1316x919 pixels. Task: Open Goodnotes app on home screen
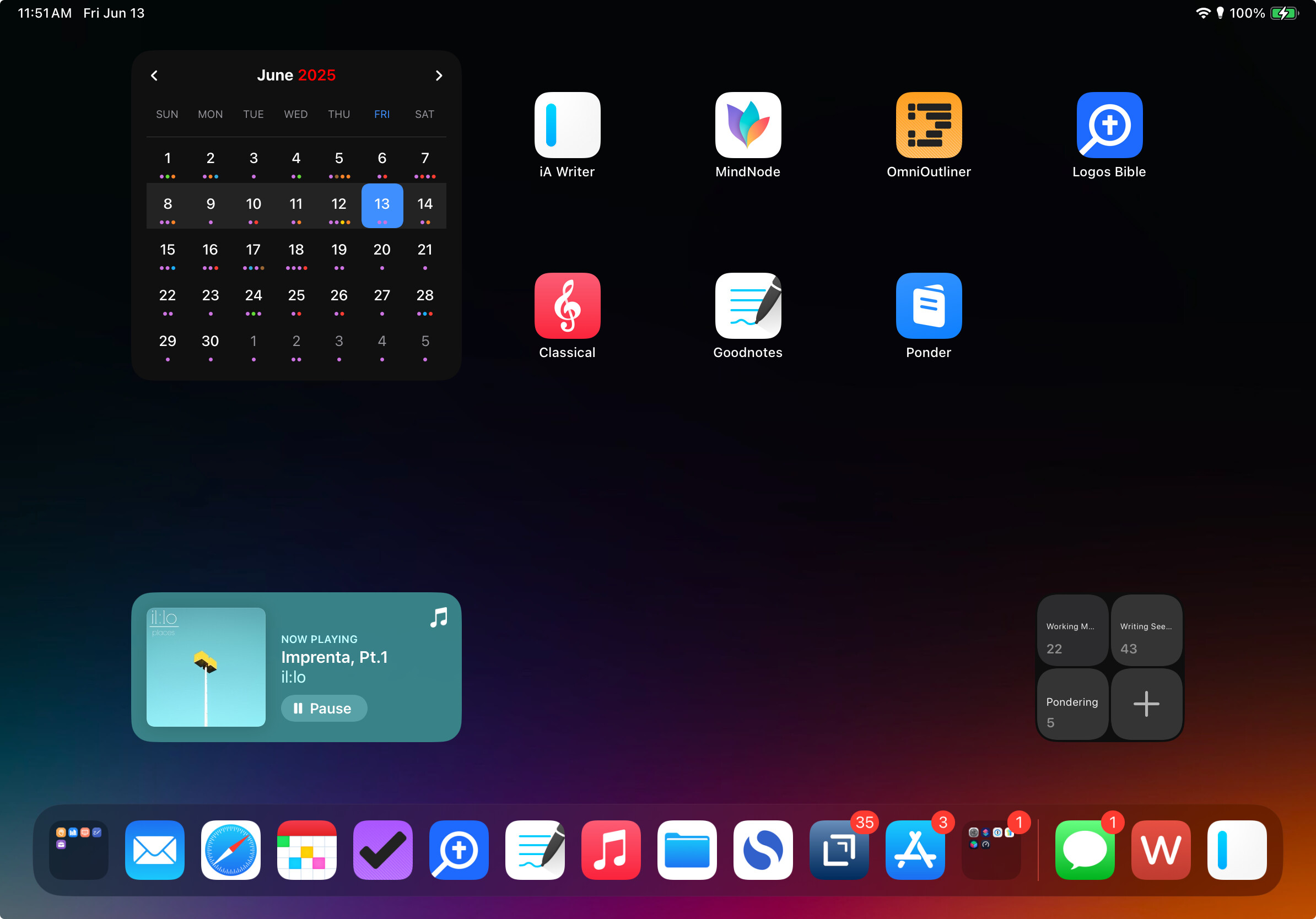pyautogui.click(x=748, y=305)
